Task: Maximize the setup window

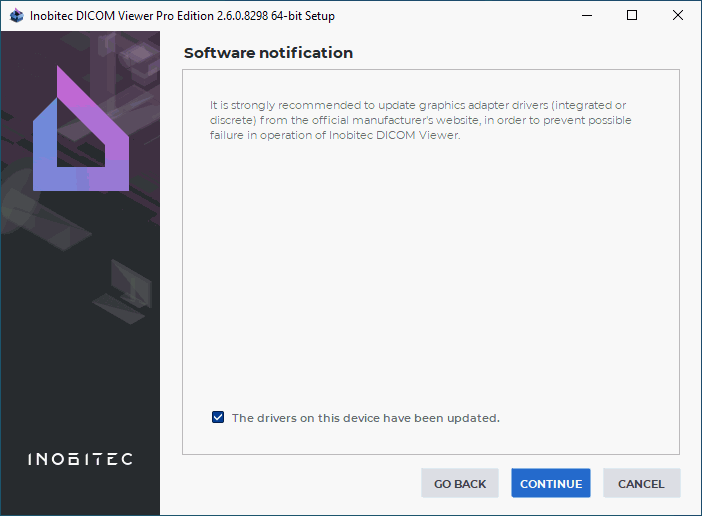Action: [x=632, y=16]
